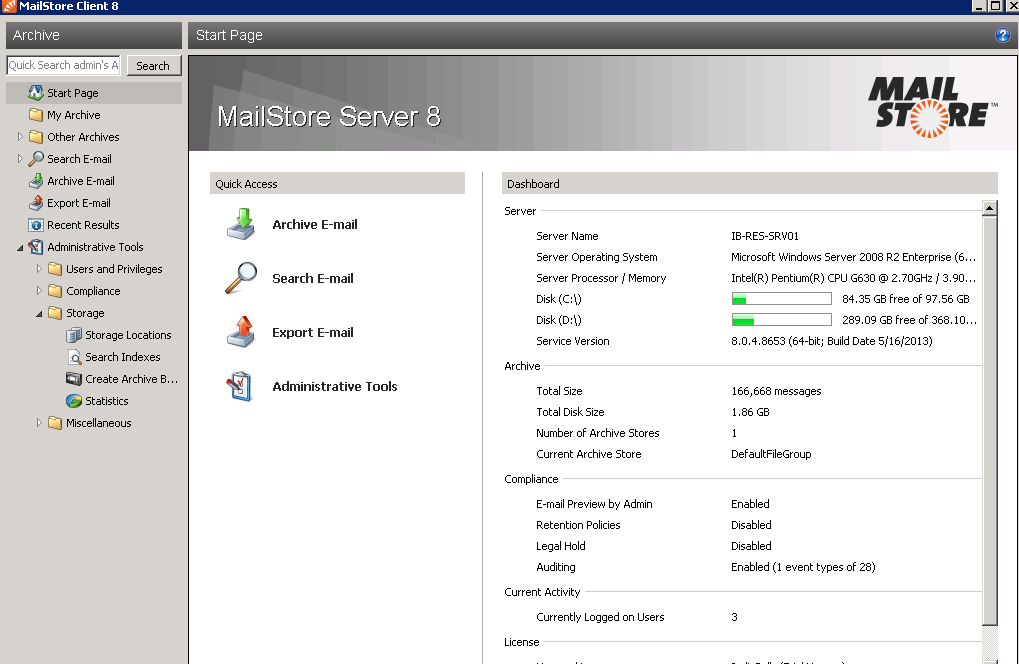
Task: Click the Miscellaneous folder icon
Action: pyautogui.click(x=55, y=423)
